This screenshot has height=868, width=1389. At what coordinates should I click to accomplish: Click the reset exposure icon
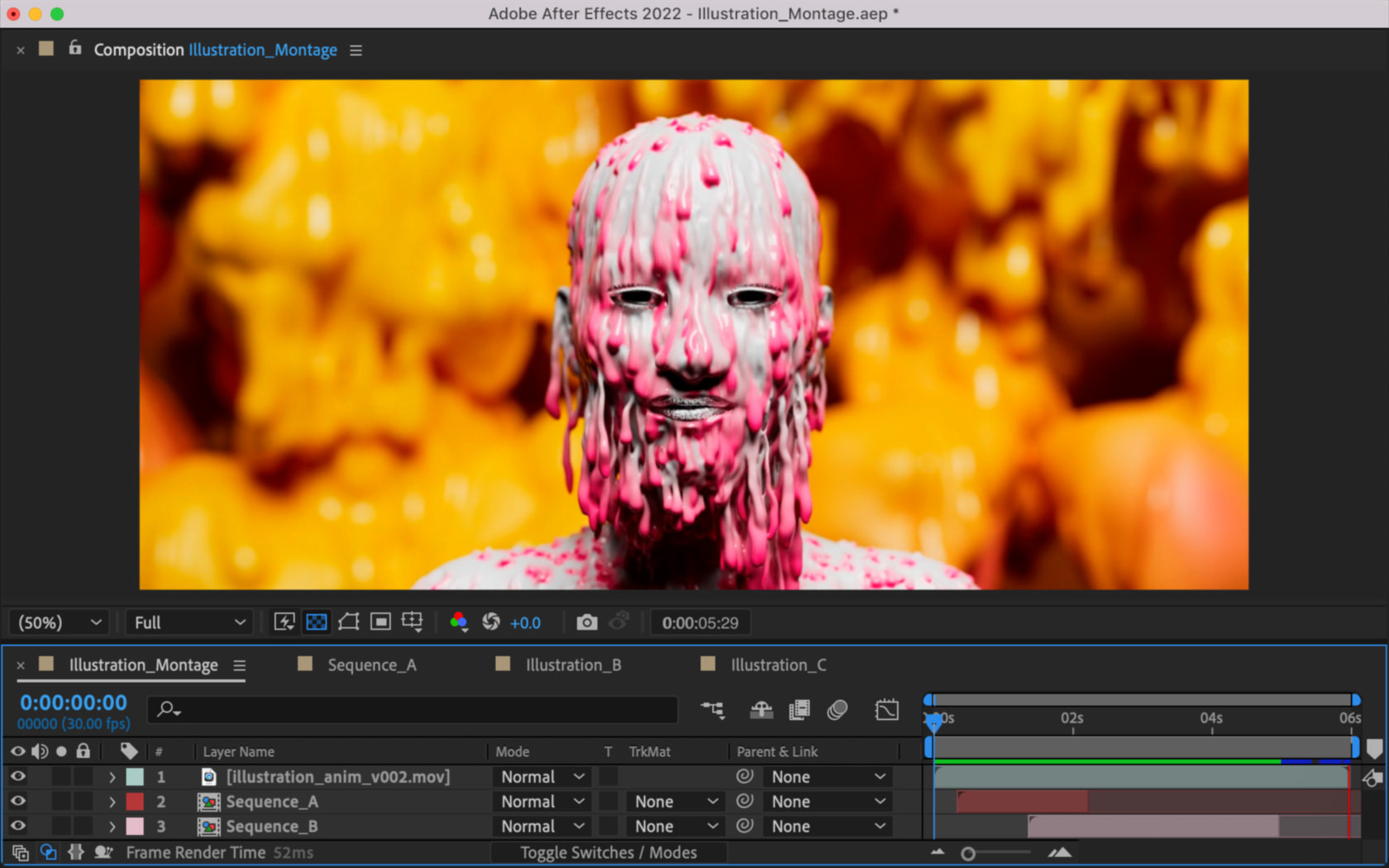click(491, 622)
